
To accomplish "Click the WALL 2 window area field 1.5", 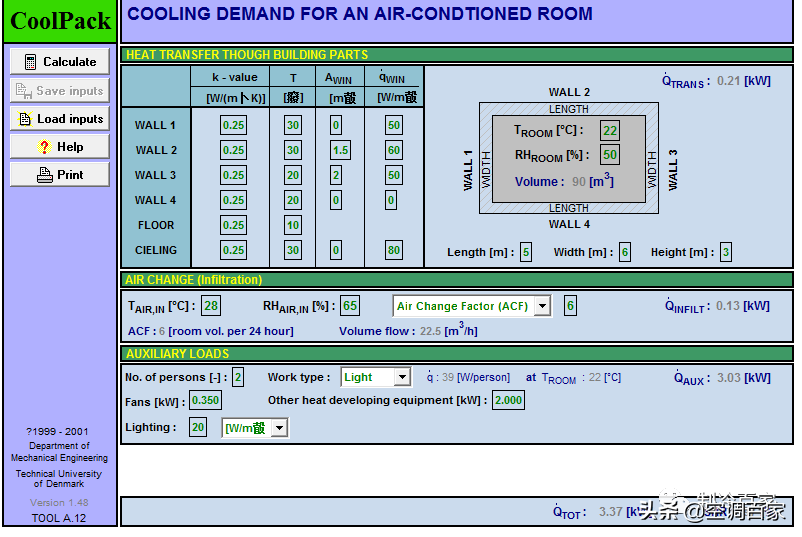I will click(x=340, y=150).
